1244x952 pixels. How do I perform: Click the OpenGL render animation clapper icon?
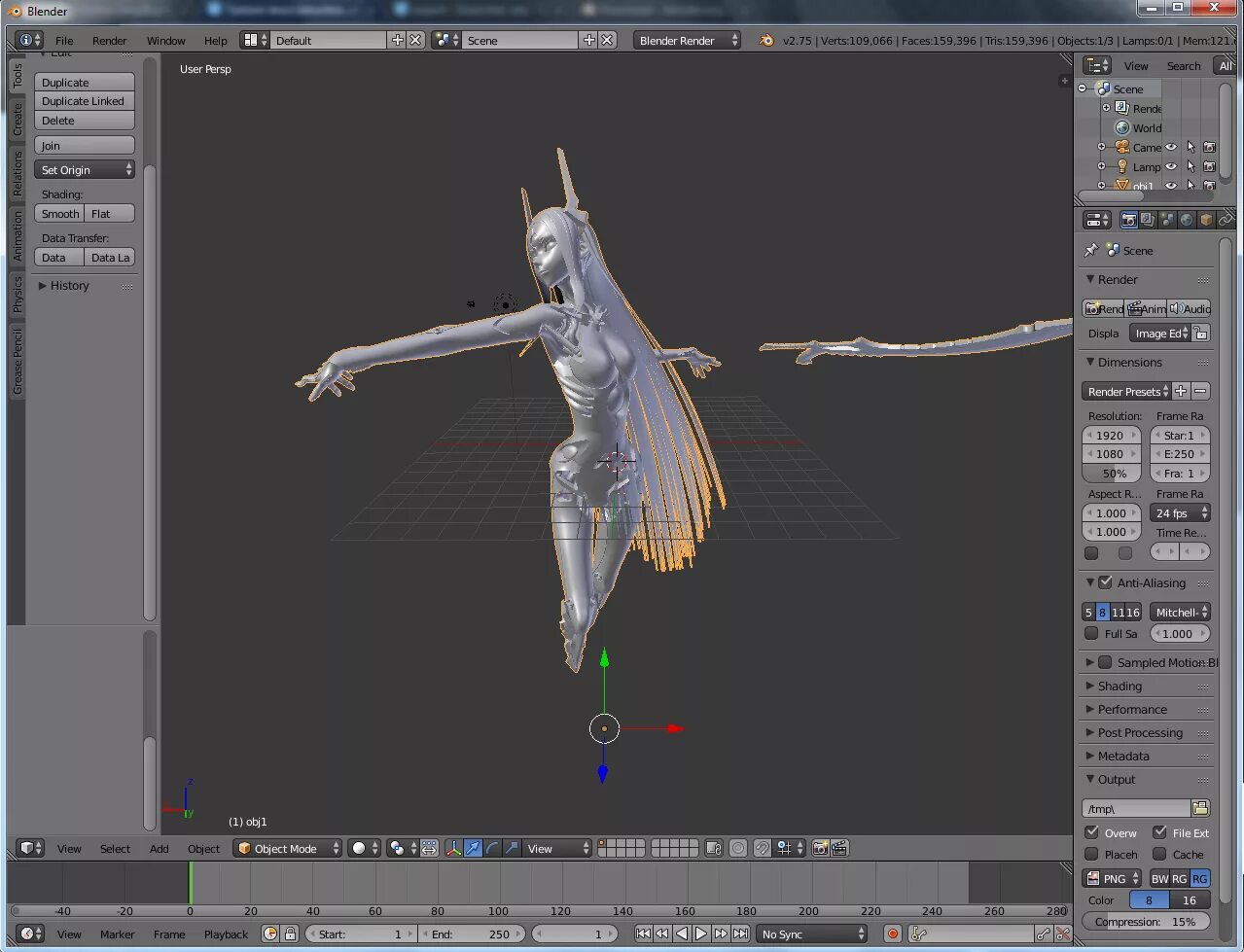[x=839, y=848]
